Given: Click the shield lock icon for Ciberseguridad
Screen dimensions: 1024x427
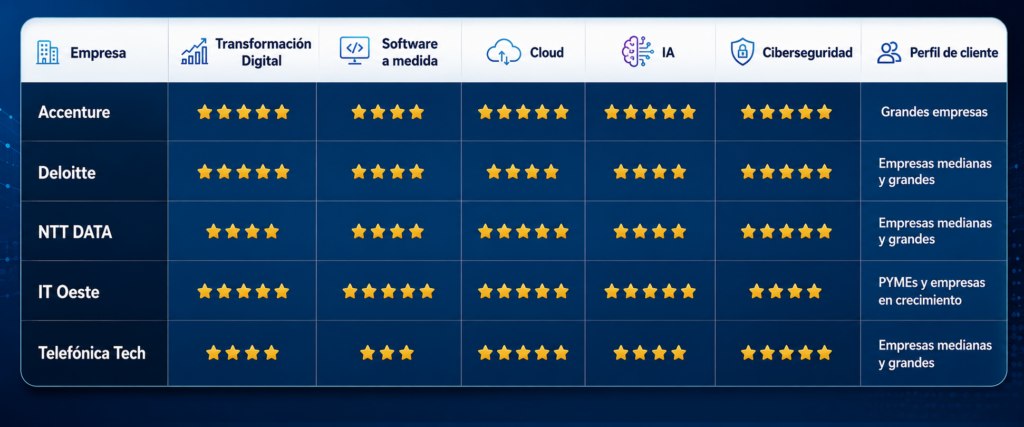Looking at the screenshot, I should pyautogui.click(x=742, y=52).
